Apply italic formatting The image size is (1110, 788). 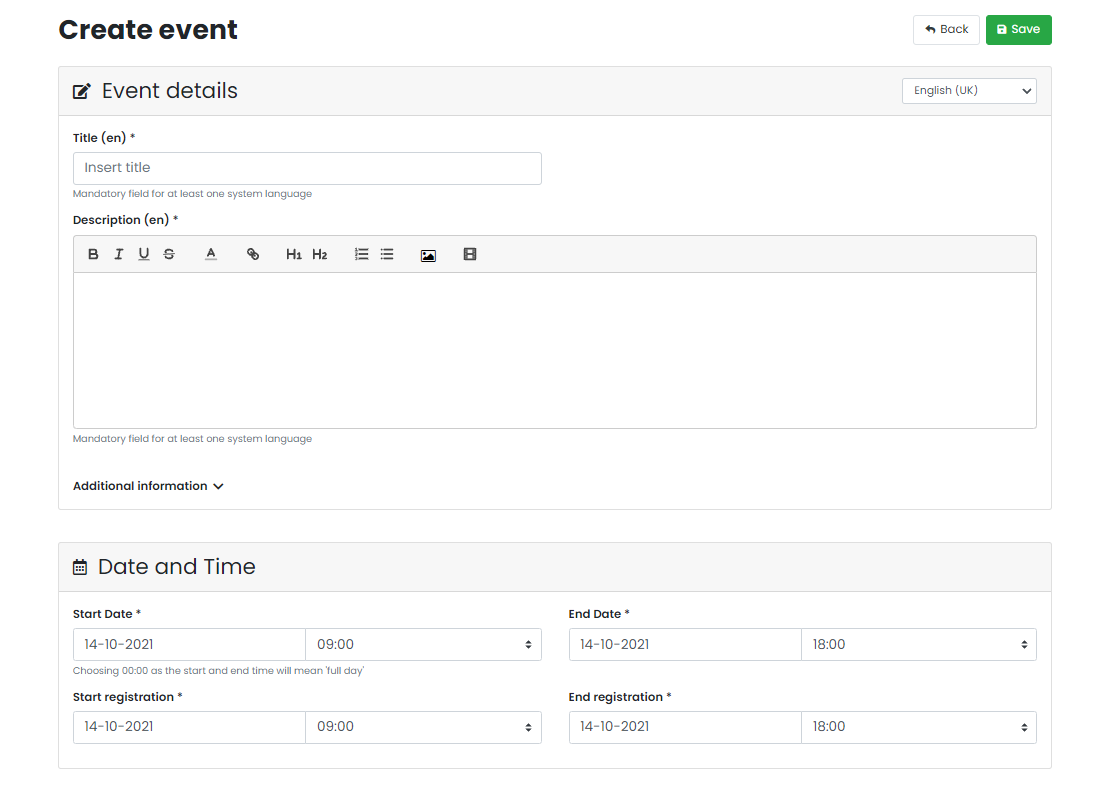[118, 254]
